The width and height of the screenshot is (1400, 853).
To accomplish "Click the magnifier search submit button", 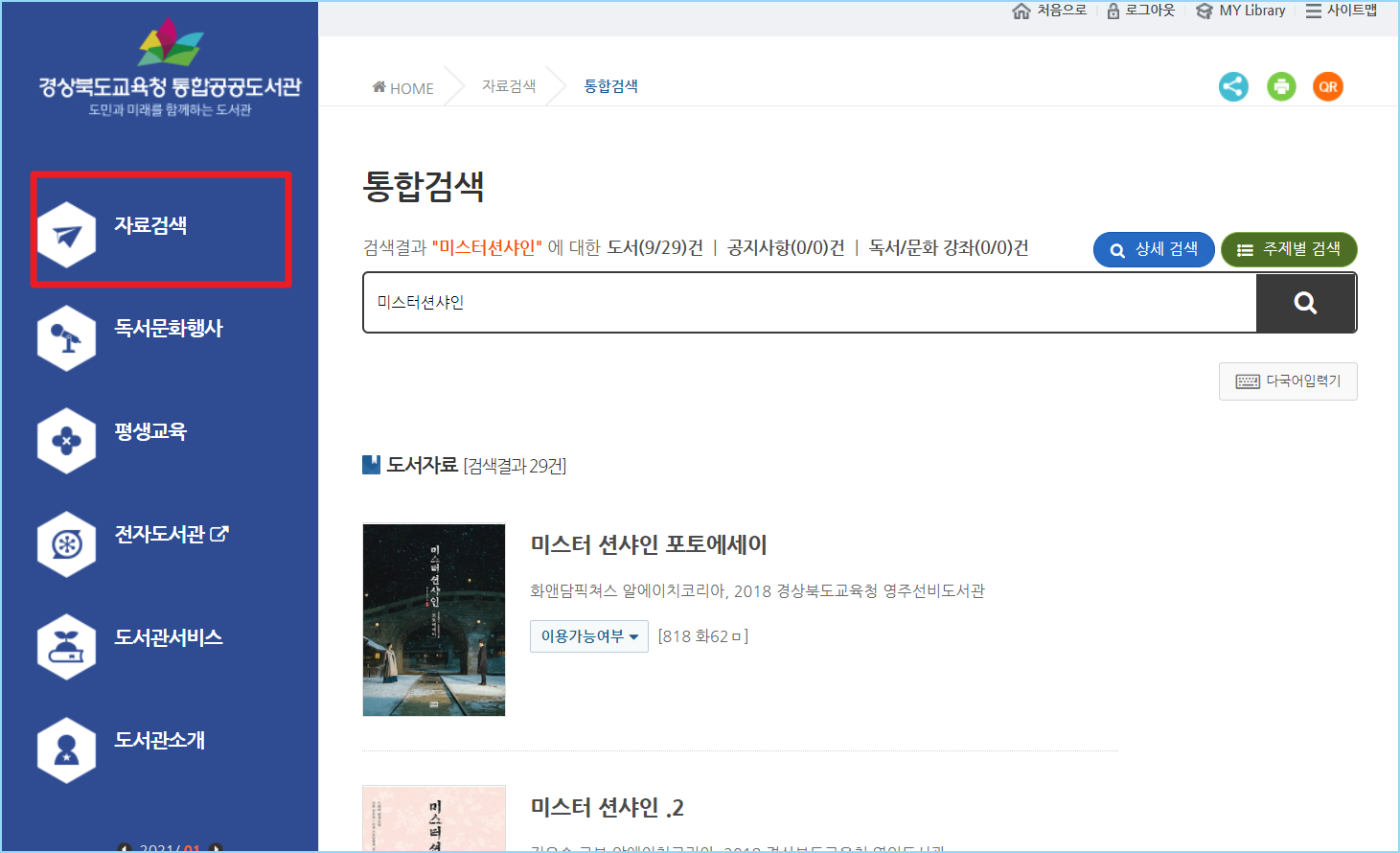I will pyautogui.click(x=1305, y=303).
